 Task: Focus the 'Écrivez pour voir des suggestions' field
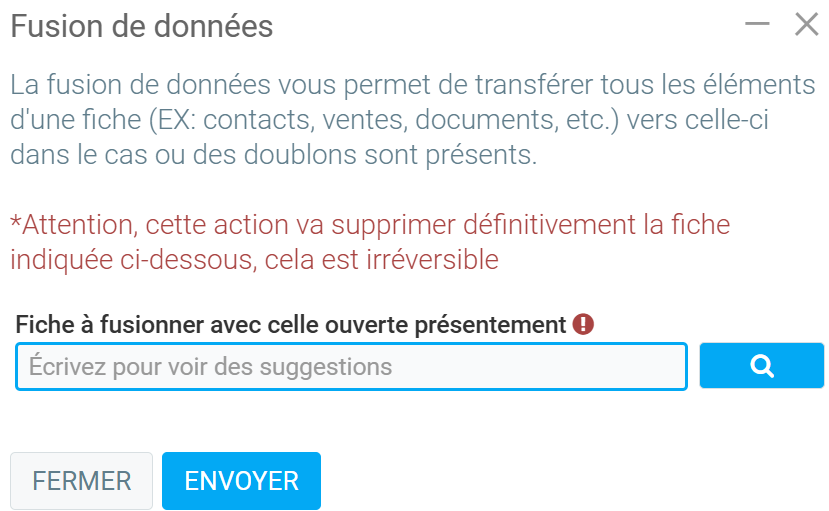click(351, 366)
